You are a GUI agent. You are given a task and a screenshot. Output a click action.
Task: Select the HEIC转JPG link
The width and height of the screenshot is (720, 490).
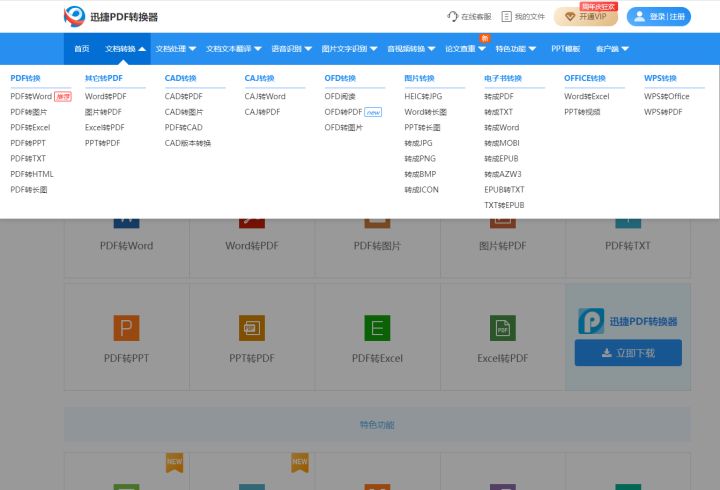pos(423,97)
